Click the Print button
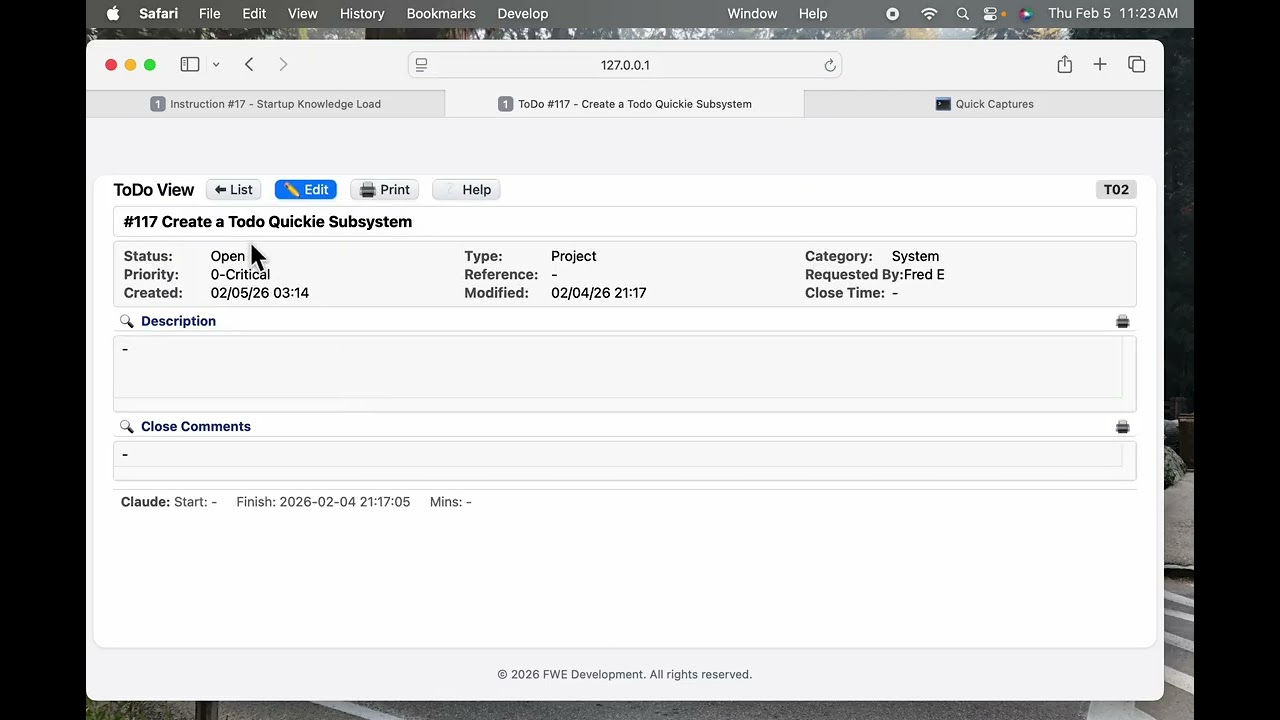1280x720 pixels. point(384,190)
